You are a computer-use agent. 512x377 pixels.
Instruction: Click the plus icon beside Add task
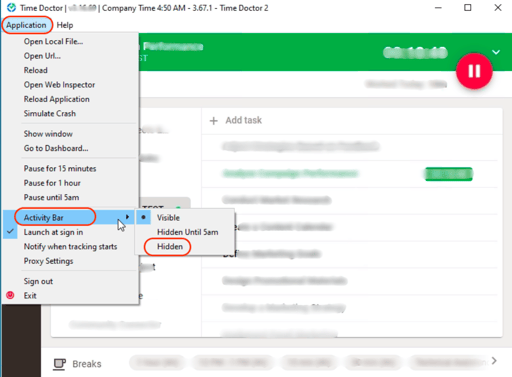click(x=214, y=121)
